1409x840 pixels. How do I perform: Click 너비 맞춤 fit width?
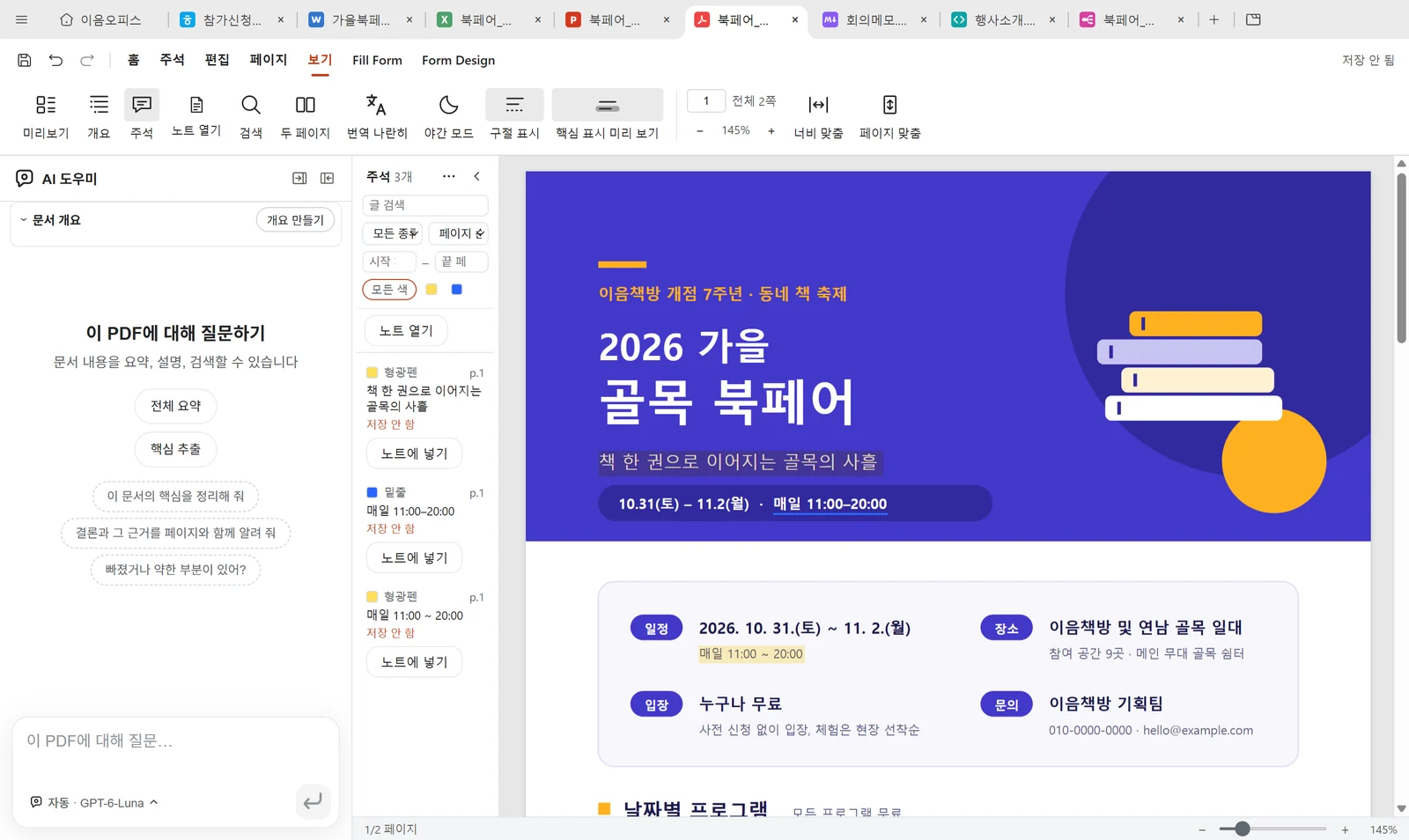coord(818,115)
